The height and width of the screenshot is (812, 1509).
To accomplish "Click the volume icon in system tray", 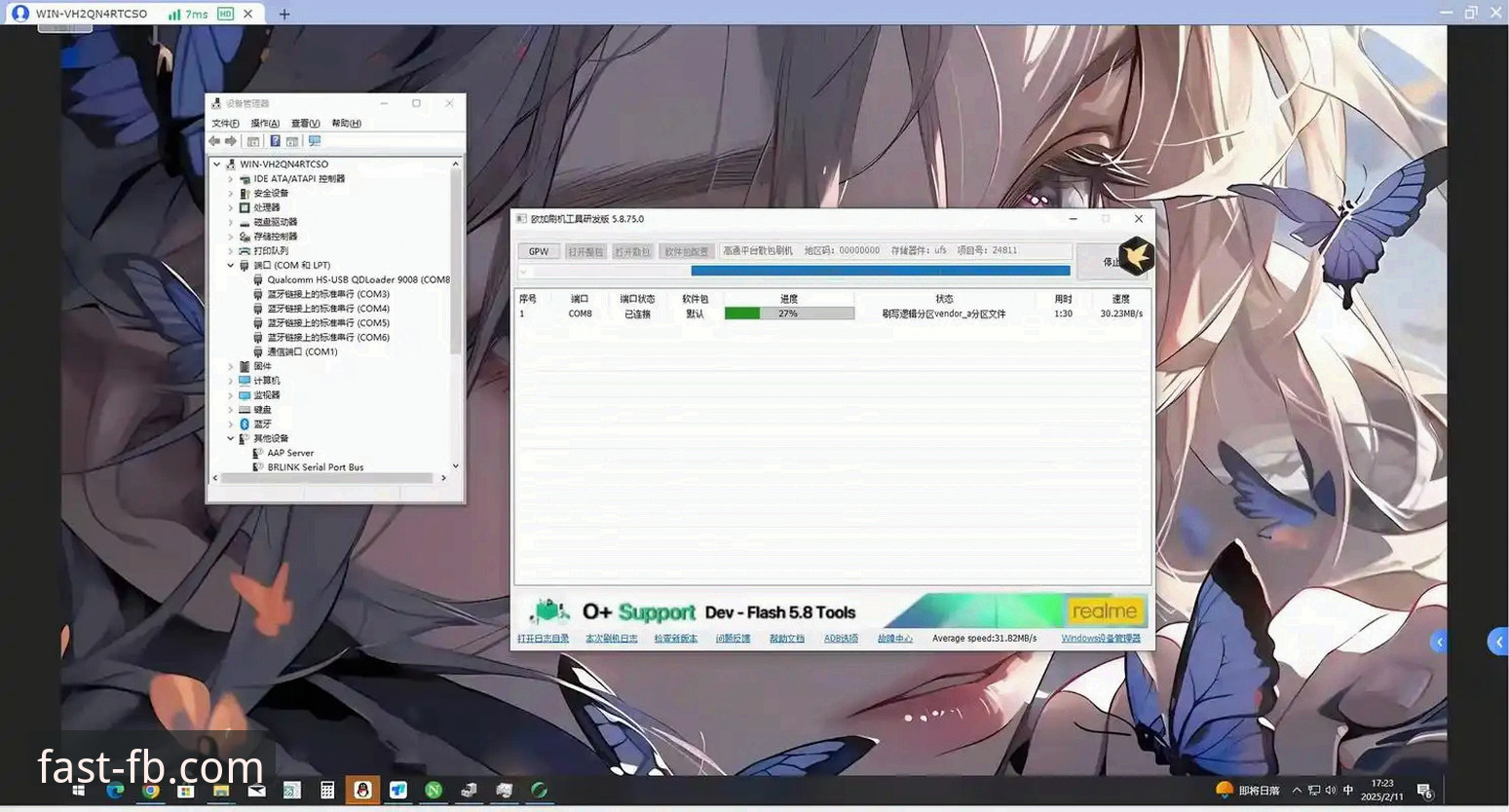I will 1331,791.
